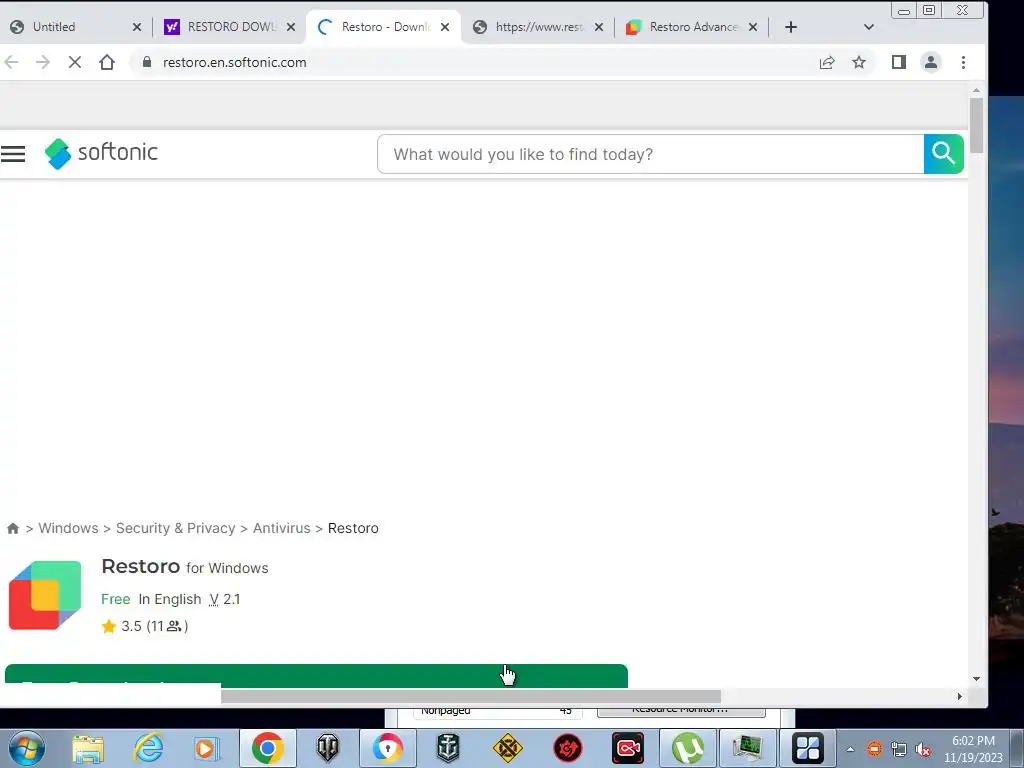Screen dimensions: 1024x768
Task: Open the browser side panel
Action: (x=899, y=62)
